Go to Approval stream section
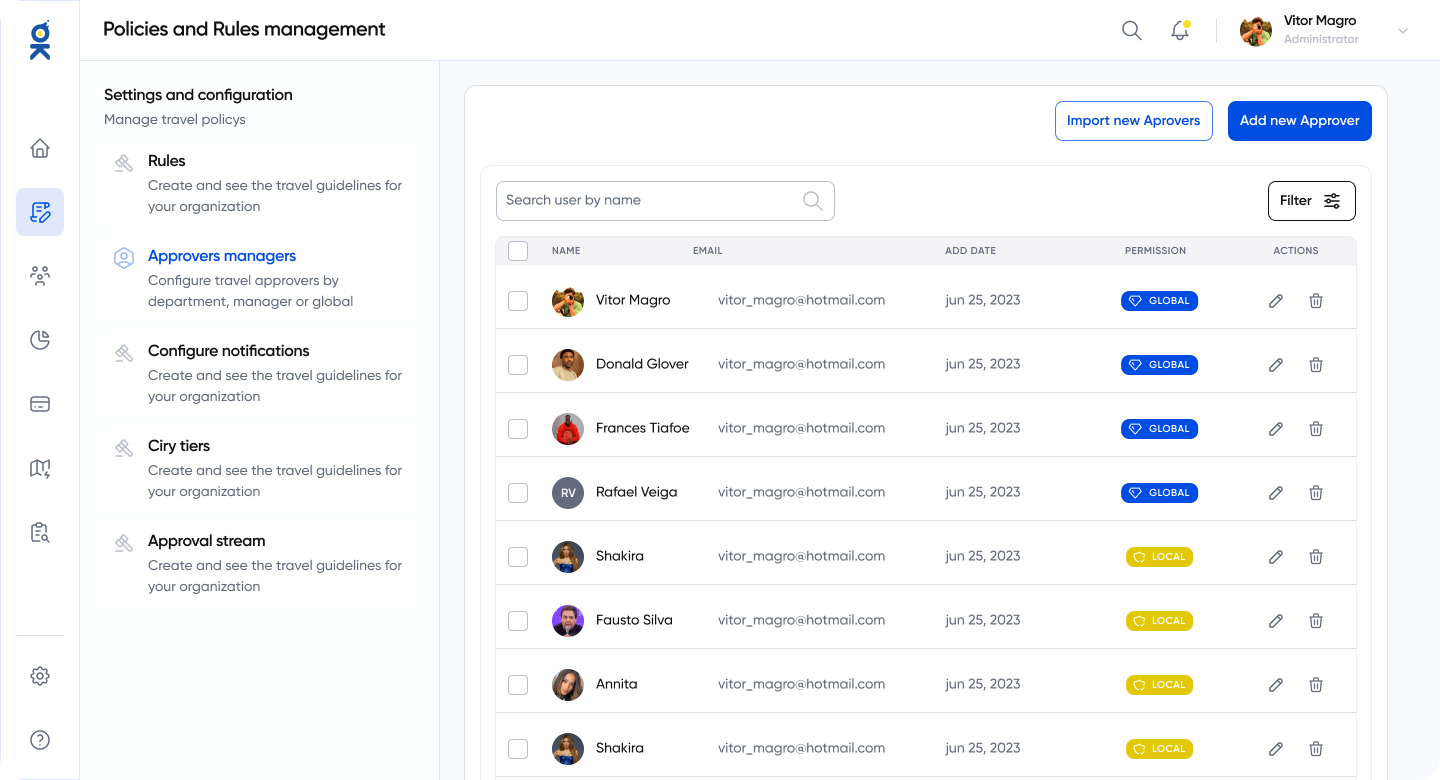 [x=206, y=541]
